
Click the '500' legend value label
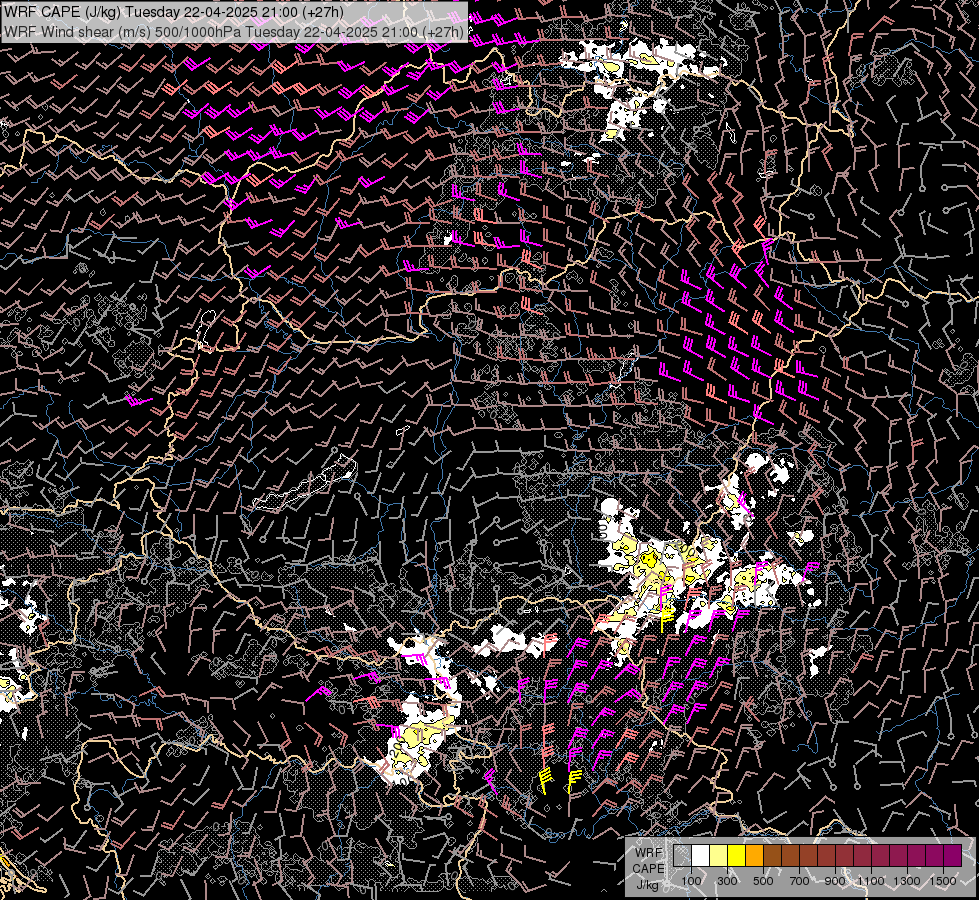click(x=763, y=881)
